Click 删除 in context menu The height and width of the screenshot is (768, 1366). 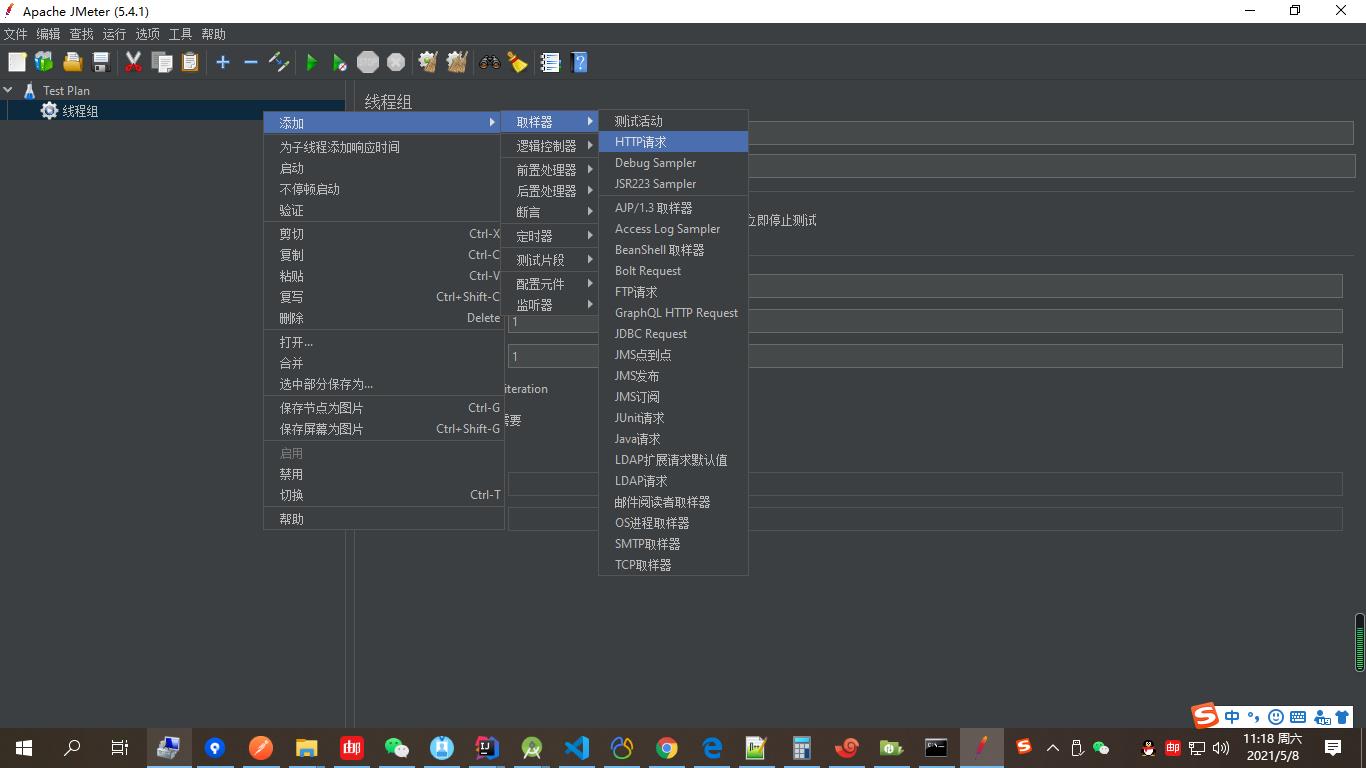tap(383, 318)
